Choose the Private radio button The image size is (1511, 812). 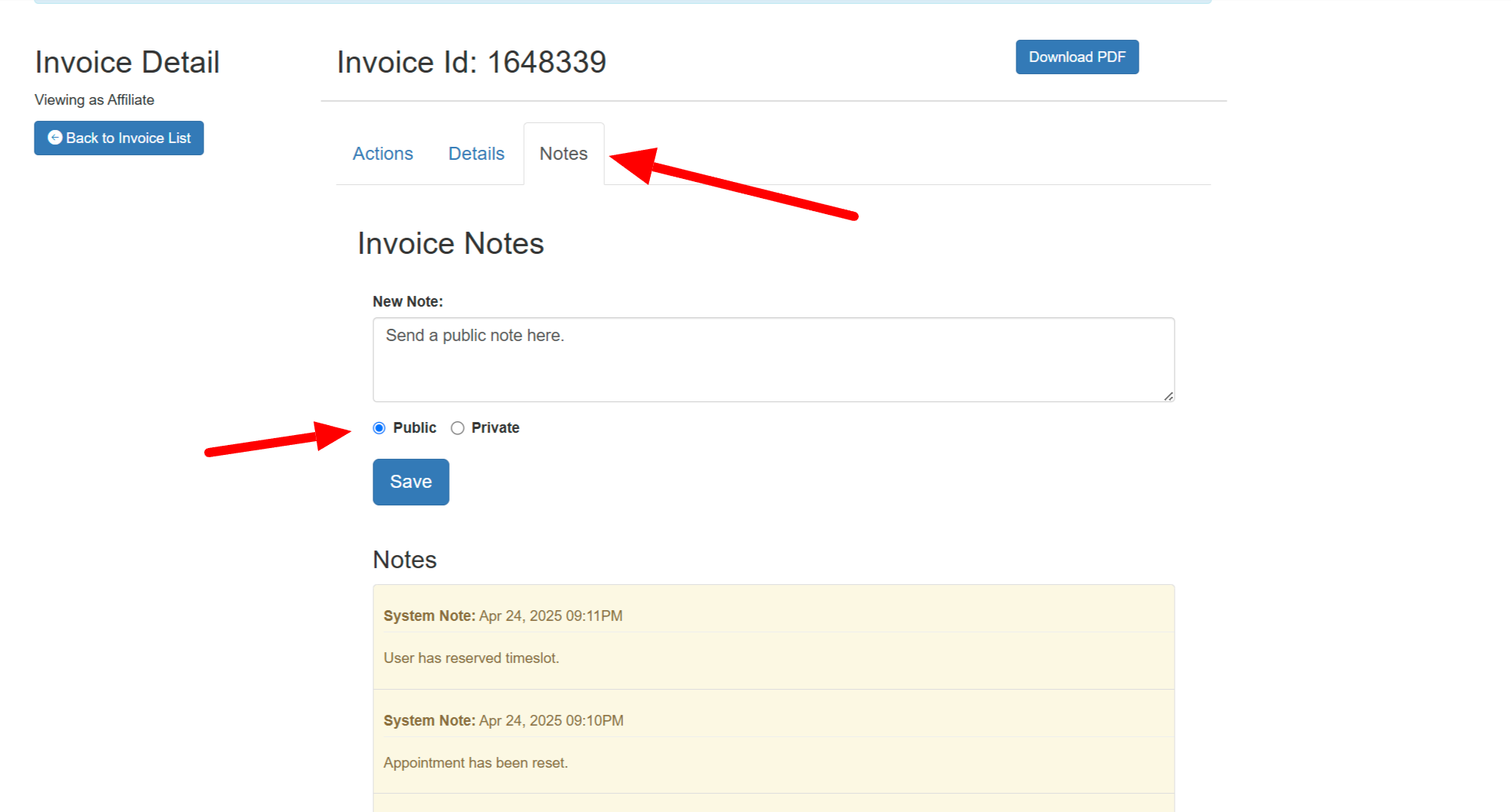pos(457,428)
